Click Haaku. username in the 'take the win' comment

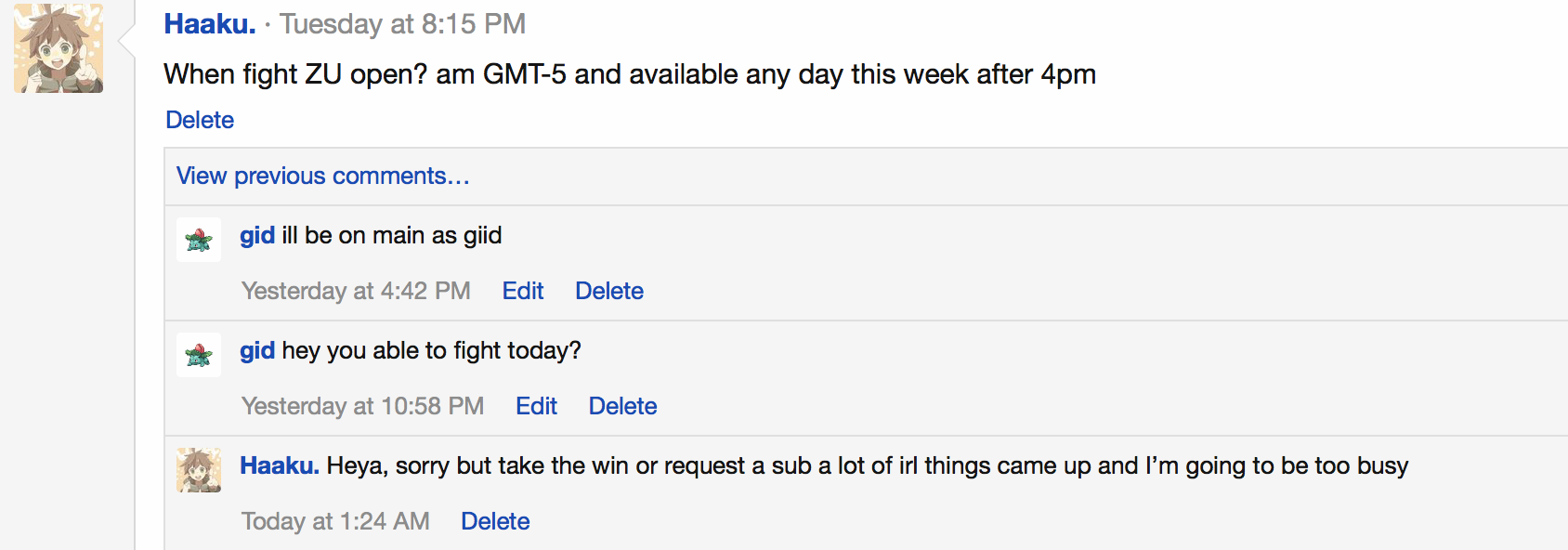point(280,465)
